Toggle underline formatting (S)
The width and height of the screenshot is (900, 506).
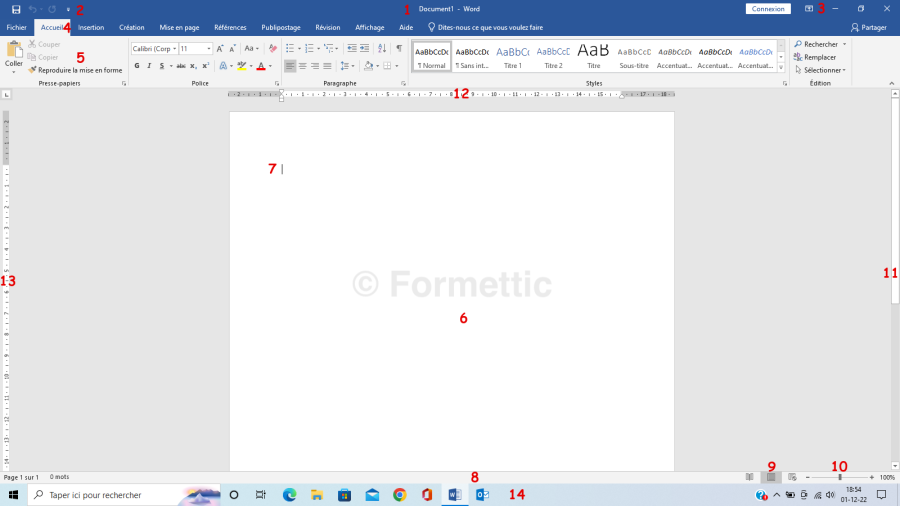coord(162,66)
